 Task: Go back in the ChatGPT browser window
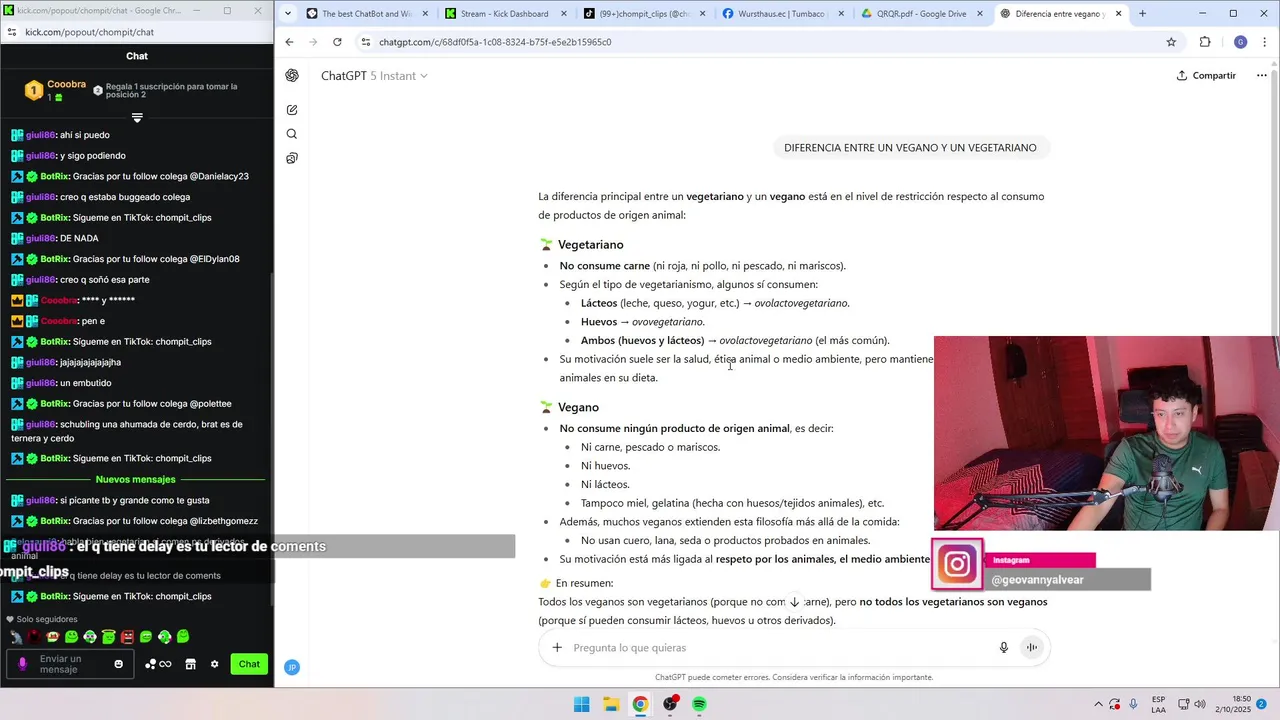point(289,42)
